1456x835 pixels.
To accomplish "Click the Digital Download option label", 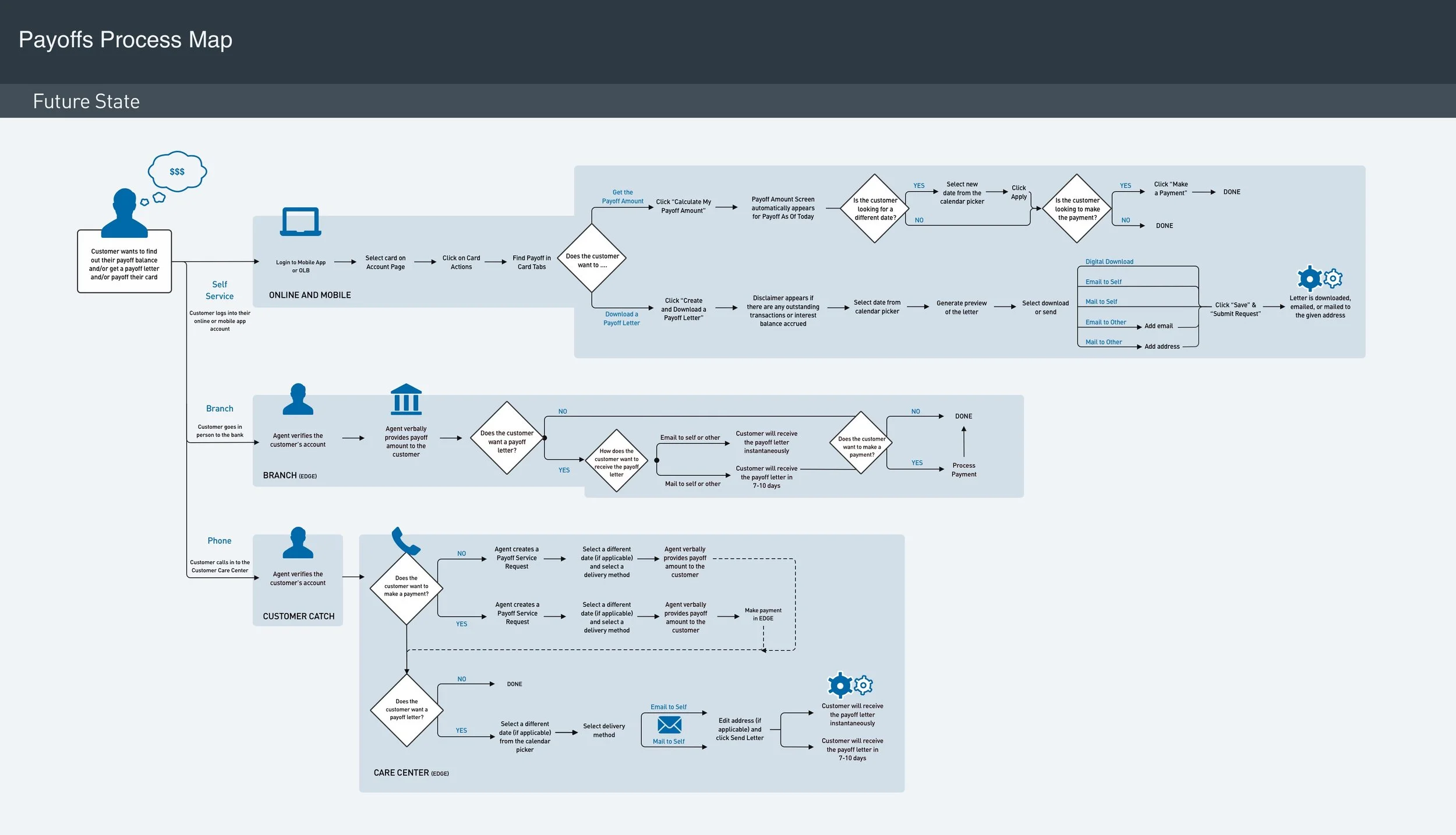I will pyautogui.click(x=1109, y=262).
